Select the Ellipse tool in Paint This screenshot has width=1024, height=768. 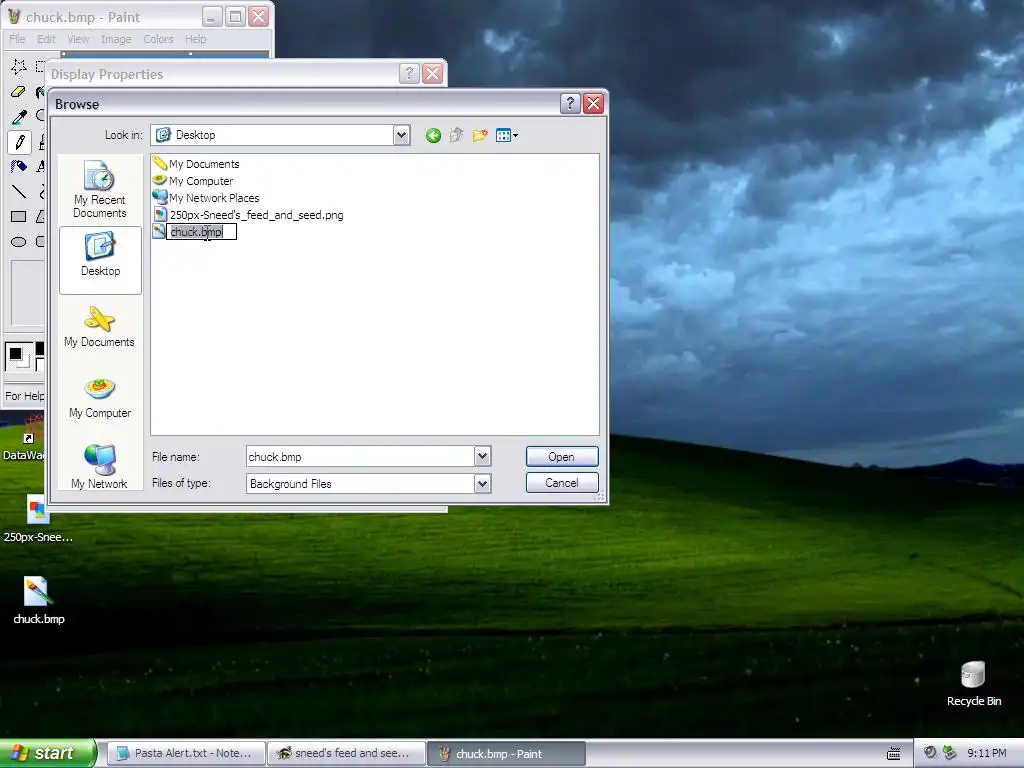18,242
